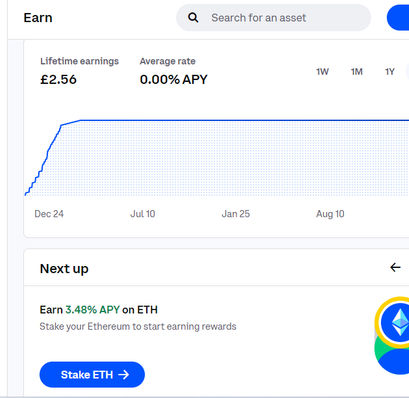Click the search magnifier icon

coord(193,18)
